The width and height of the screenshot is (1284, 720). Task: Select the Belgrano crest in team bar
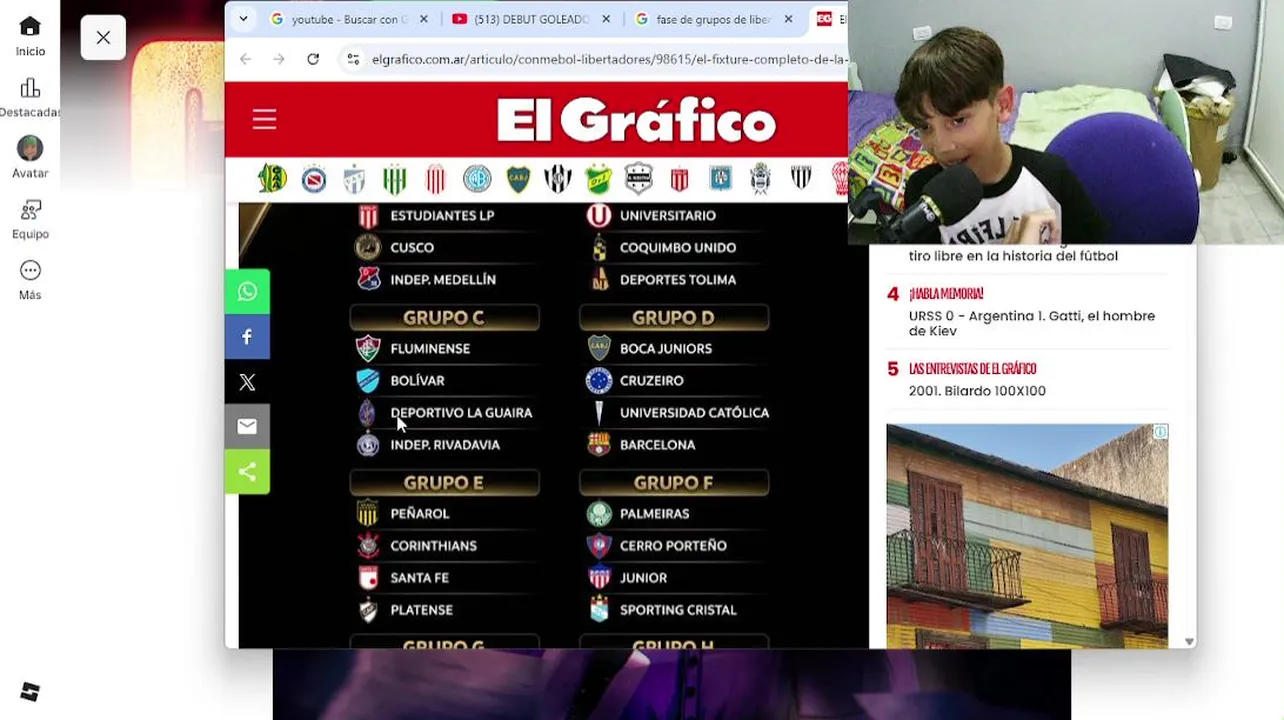tap(477, 179)
